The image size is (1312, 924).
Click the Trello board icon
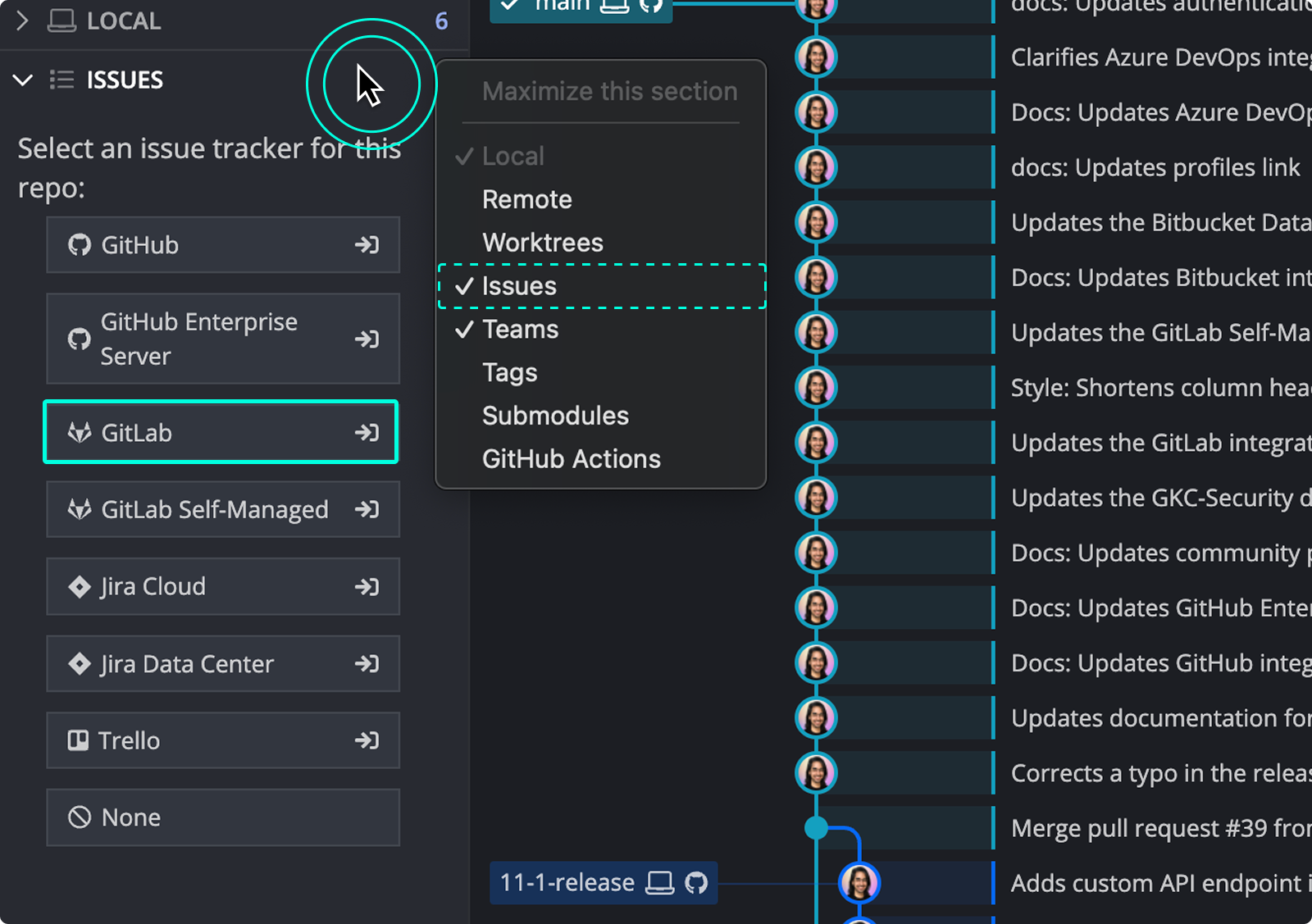[x=78, y=740]
